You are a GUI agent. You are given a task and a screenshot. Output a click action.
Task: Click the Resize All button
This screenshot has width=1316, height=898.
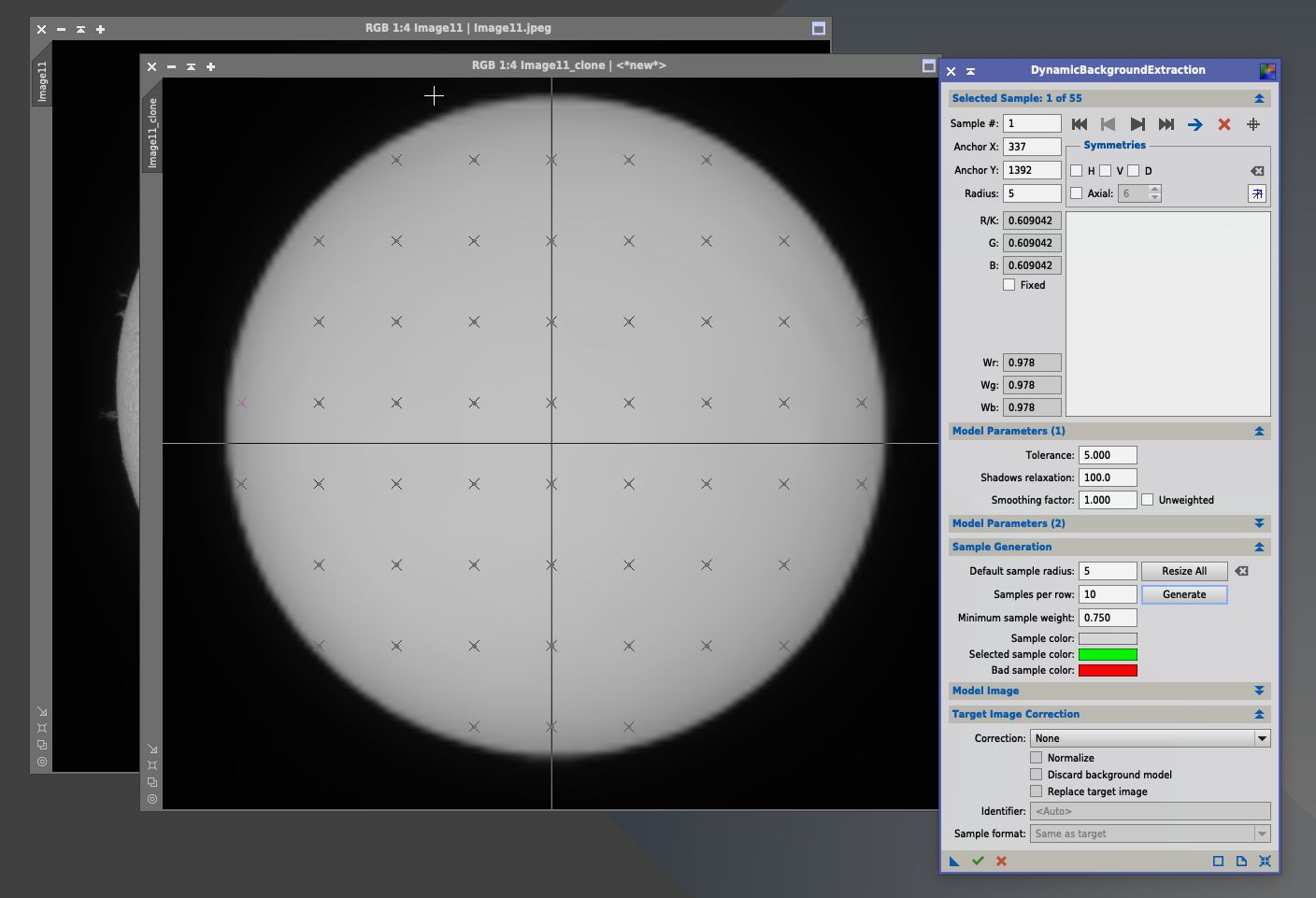[x=1184, y=571]
